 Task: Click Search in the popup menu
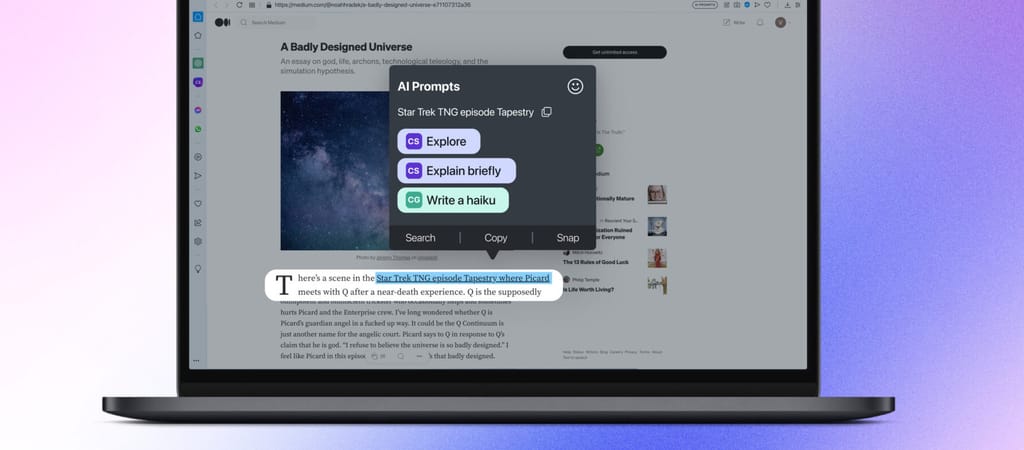(x=420, y=238)
